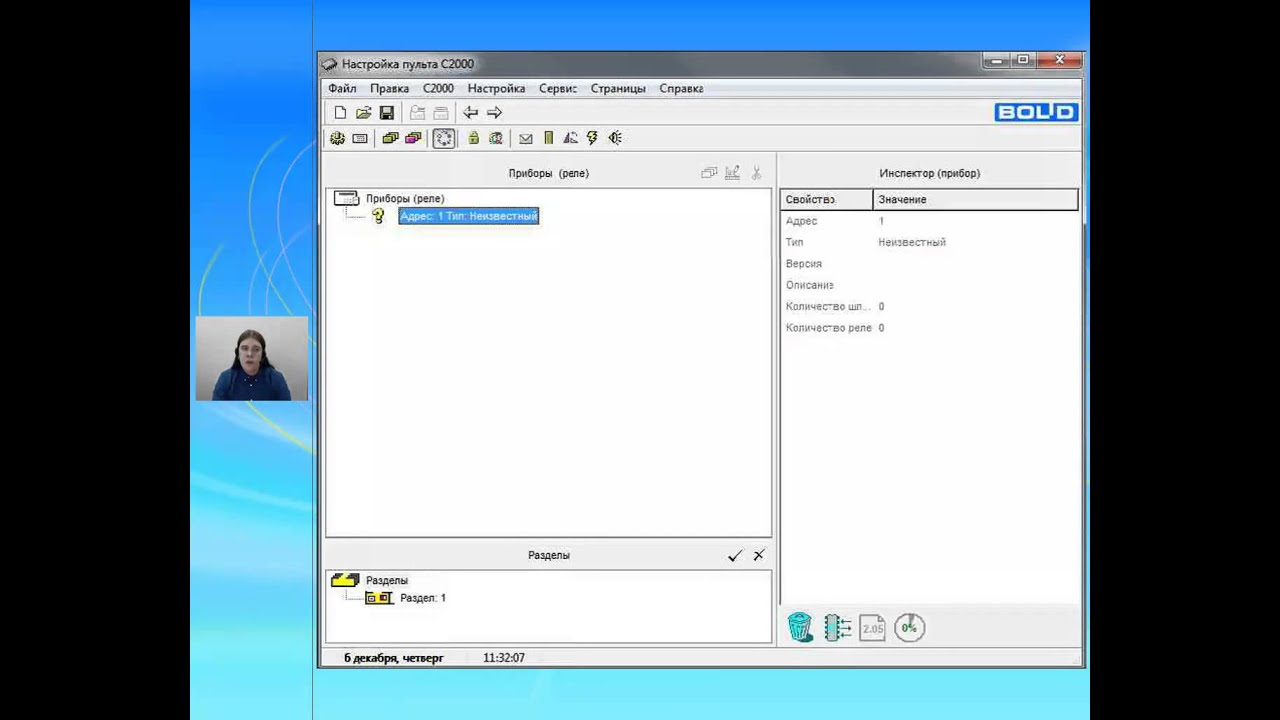Screen dimensions: 1280x720
Task: Go back with left arrow icon
Action: 471,113
